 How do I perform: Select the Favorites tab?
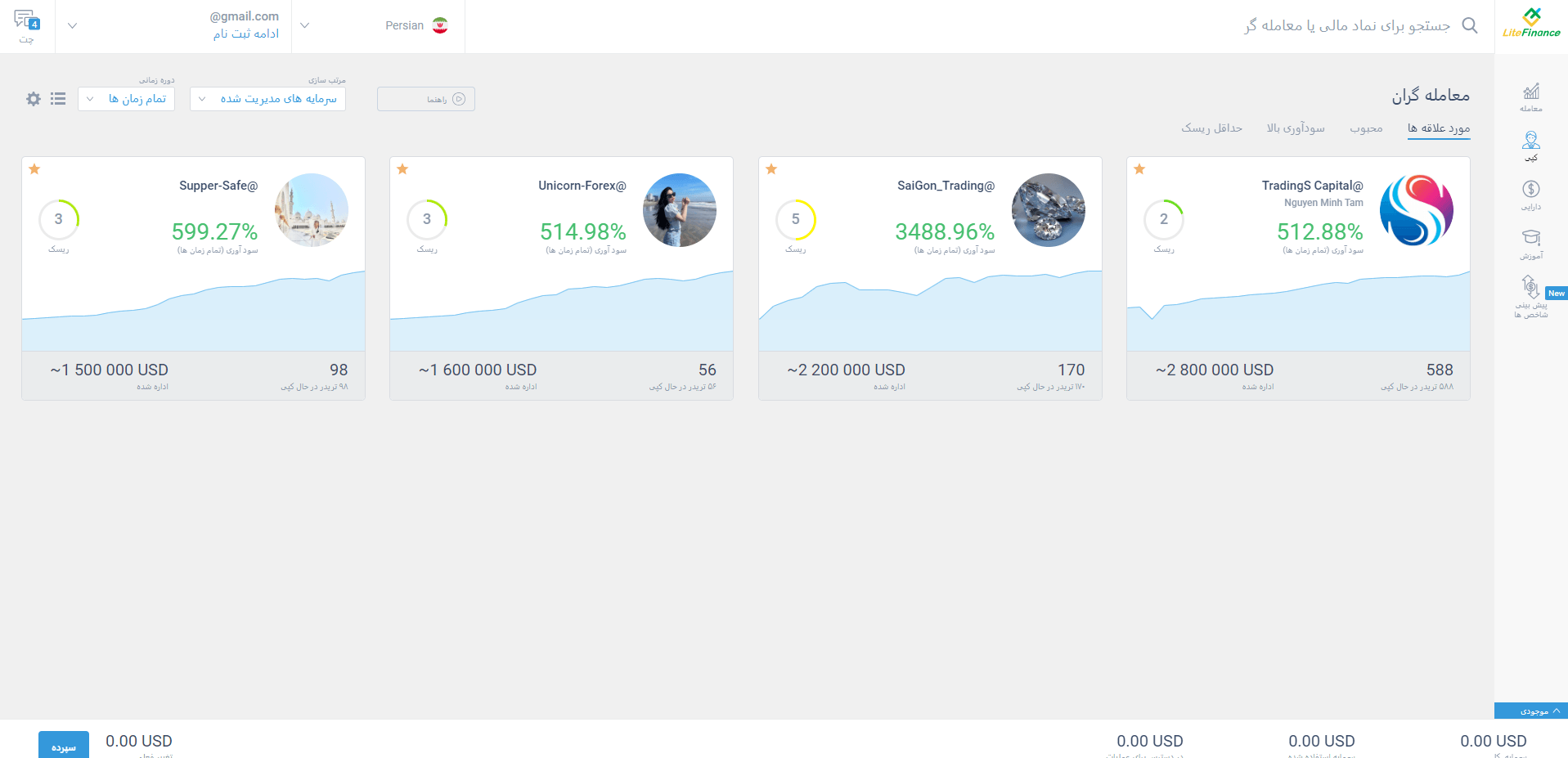[x=1439, y=128]
